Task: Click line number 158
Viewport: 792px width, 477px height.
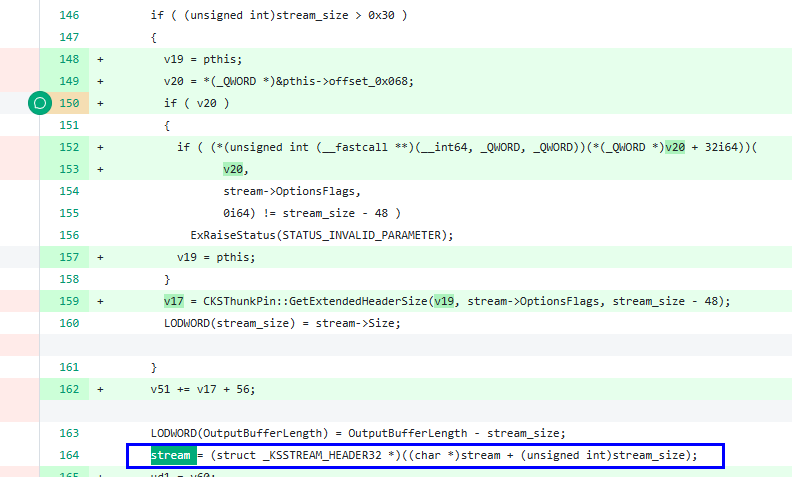Action: tap(69, 279)
